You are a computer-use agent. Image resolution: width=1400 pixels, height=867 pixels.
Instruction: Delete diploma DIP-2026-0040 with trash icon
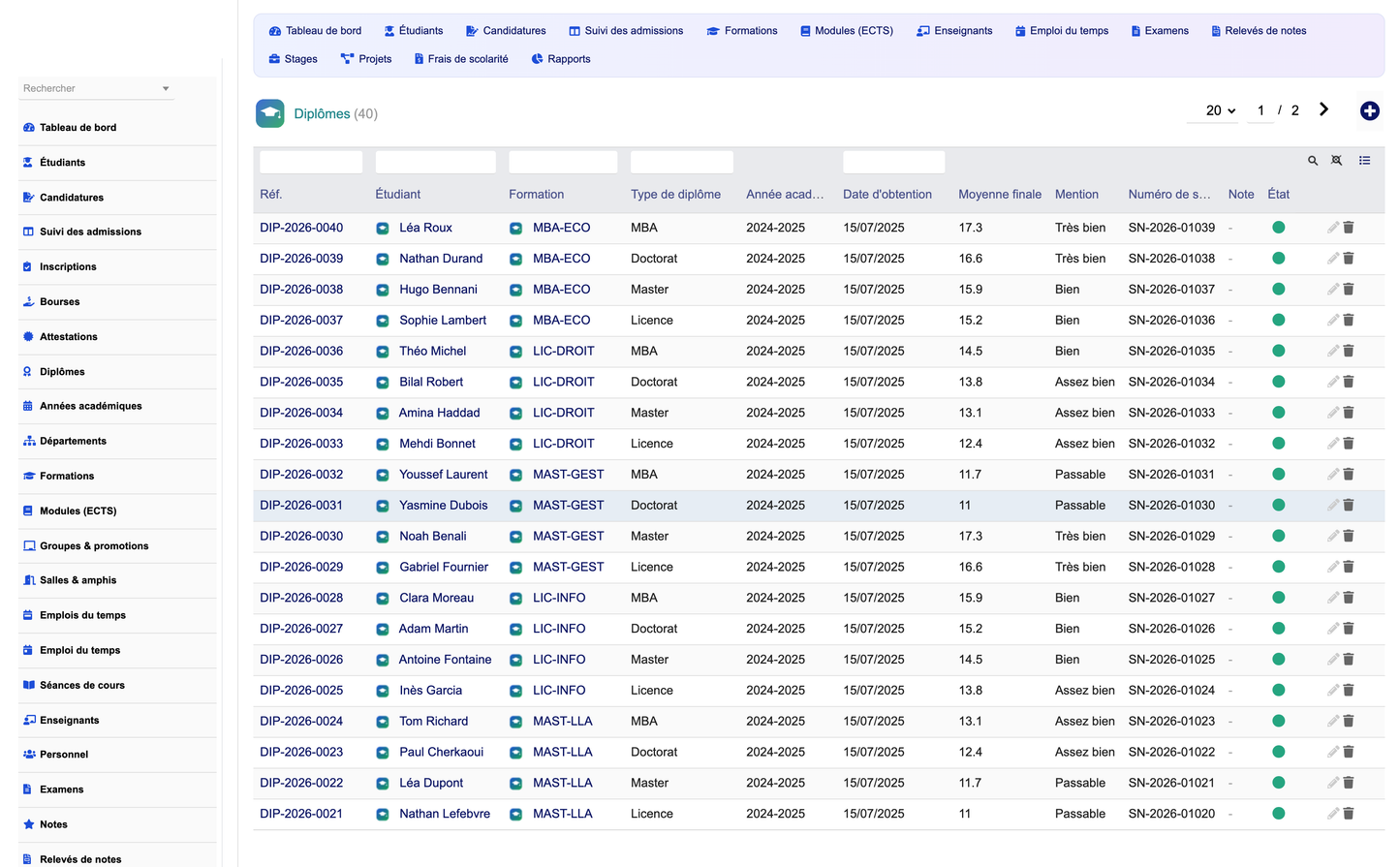tap(1349, 228)
